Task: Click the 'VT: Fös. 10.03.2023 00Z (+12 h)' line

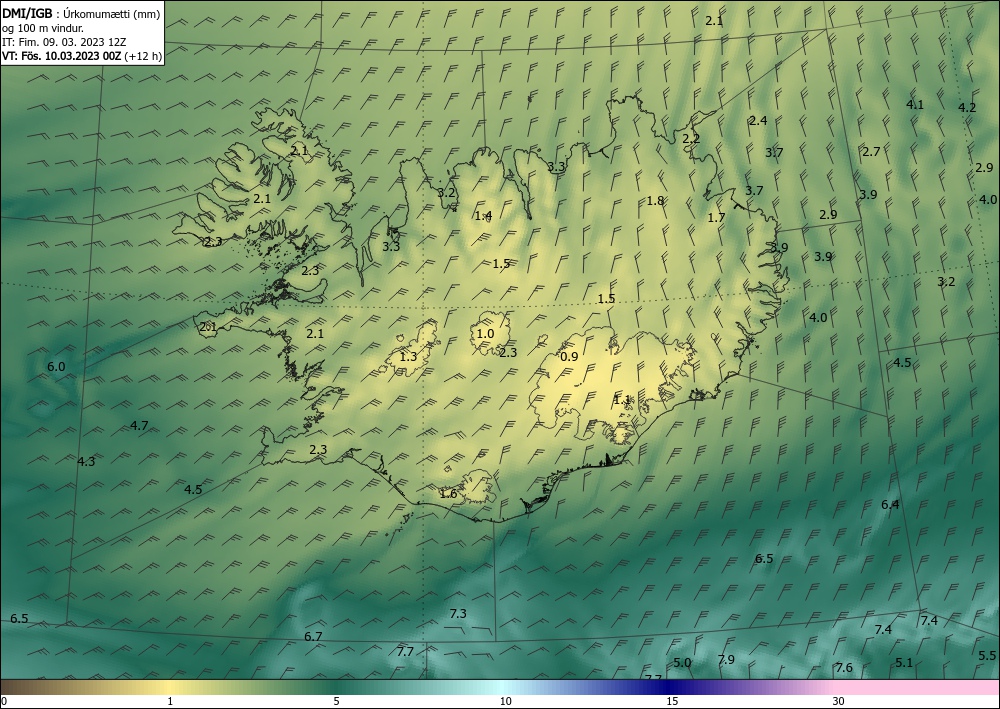Action: pyautogui.click(x=82, y=56)
